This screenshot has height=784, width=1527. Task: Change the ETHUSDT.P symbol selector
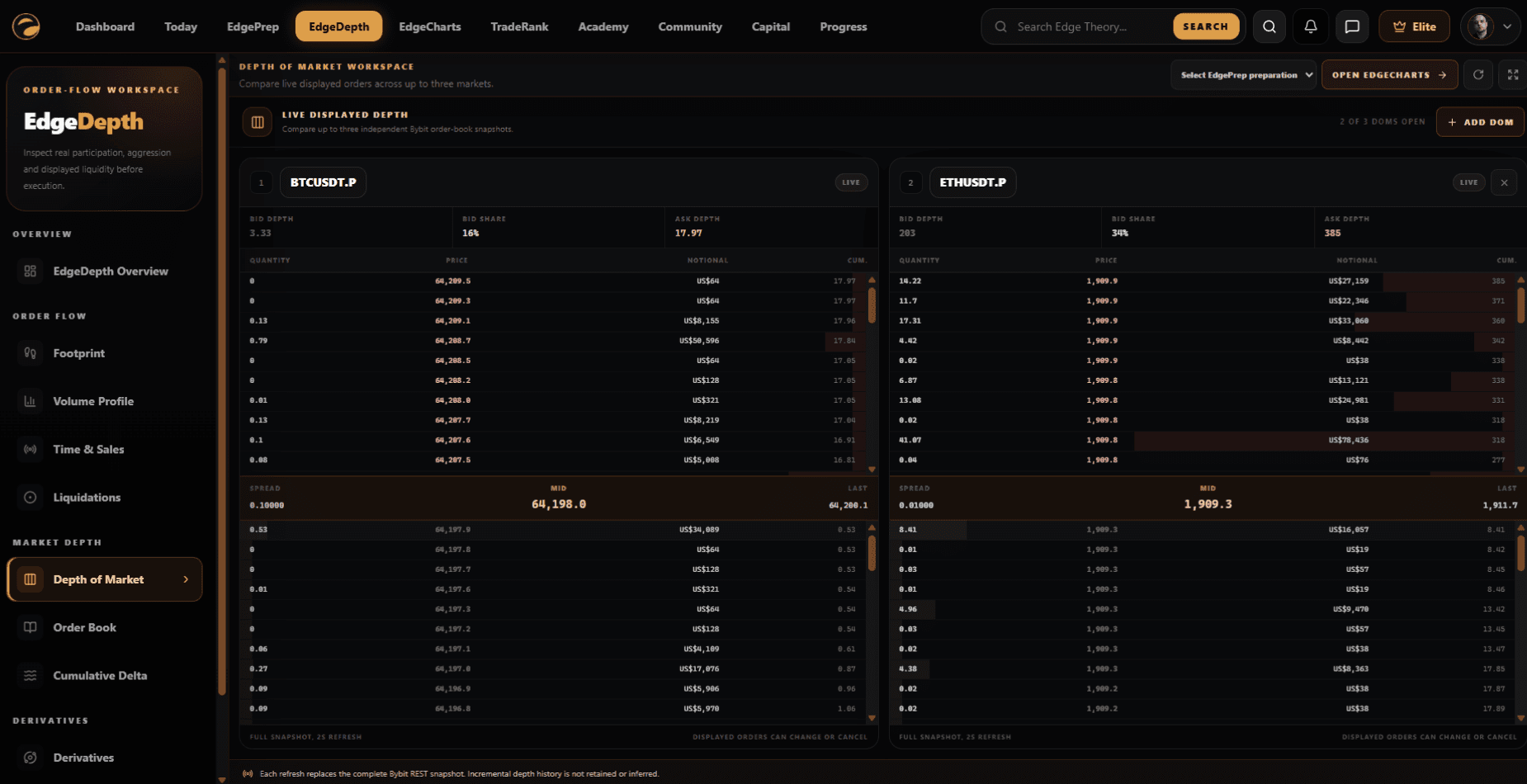coord(972,182)
